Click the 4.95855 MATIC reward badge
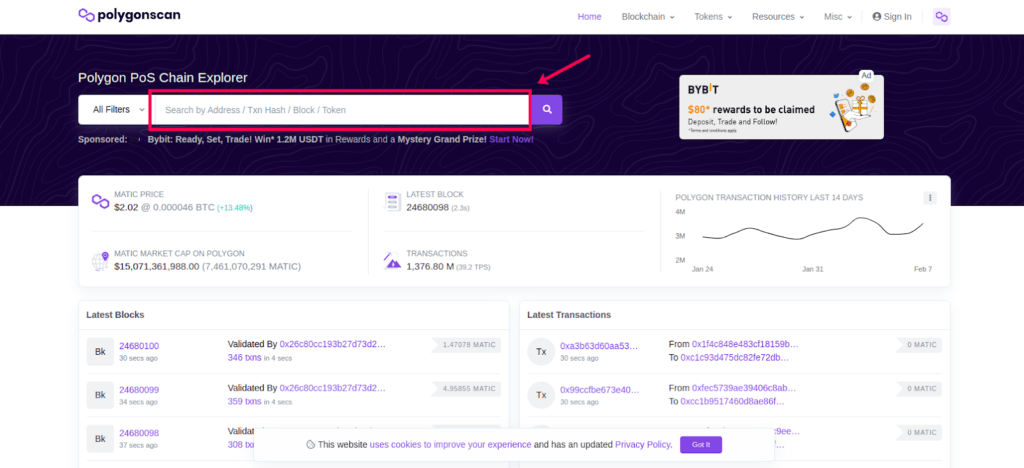Viewport: 1024px width, 468px height. [466, 388]
